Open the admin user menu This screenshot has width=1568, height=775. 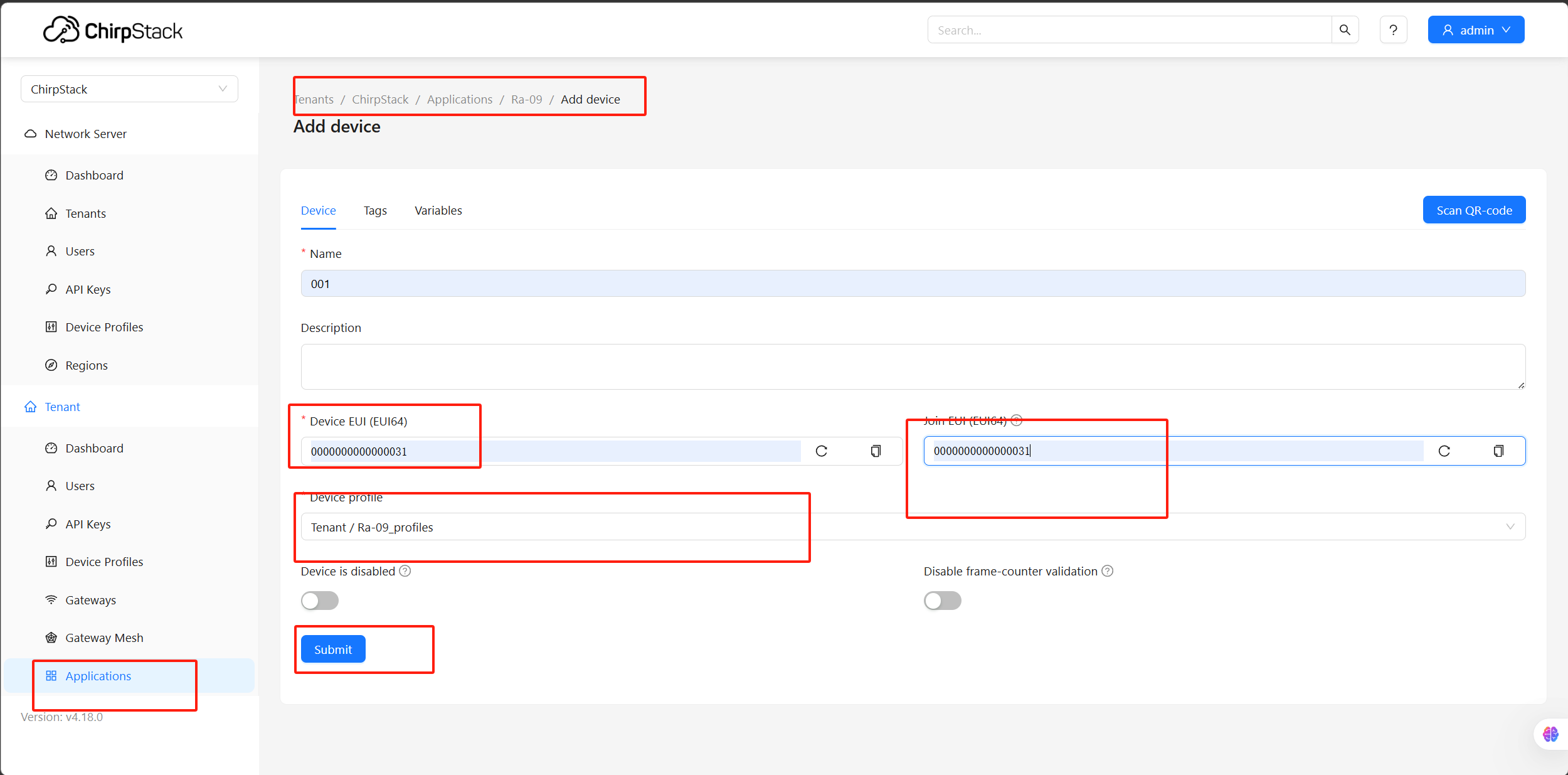click(1476, 29)
